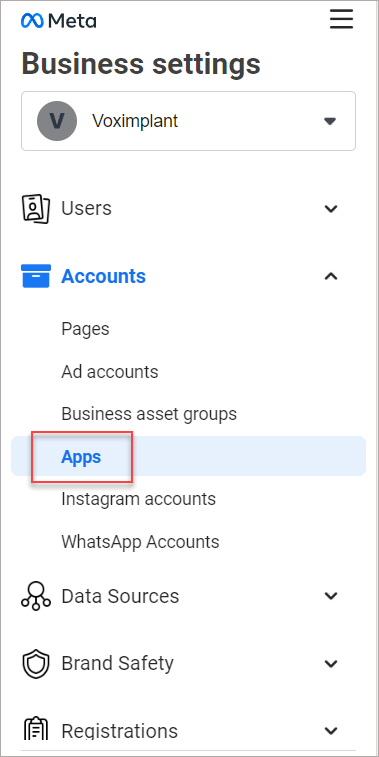Select the highlighted Apps item

tap(188, 456)
